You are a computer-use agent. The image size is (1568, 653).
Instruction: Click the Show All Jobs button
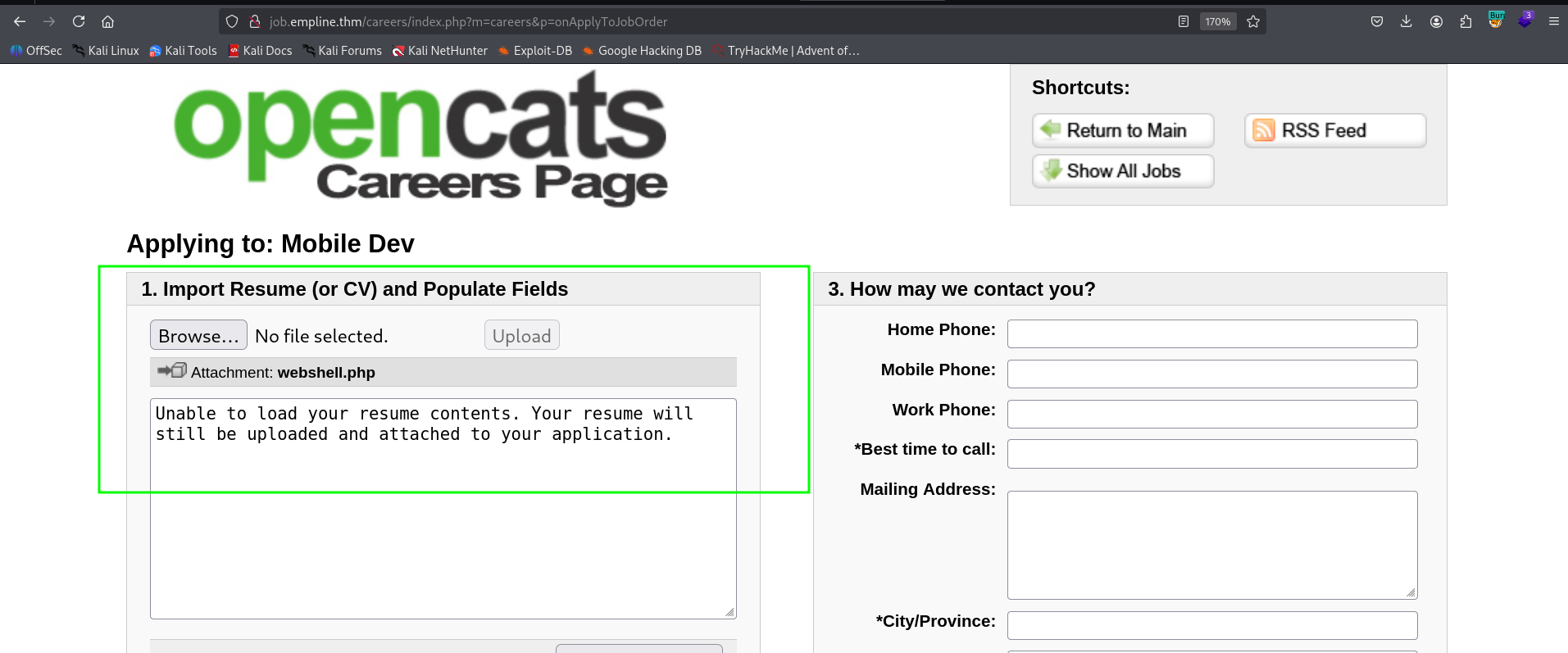point(1122,171)
